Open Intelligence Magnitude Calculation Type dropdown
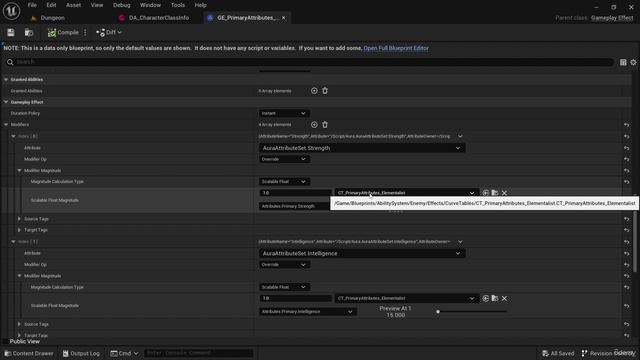This screenshot has width=640, height=360. point(284,287)
